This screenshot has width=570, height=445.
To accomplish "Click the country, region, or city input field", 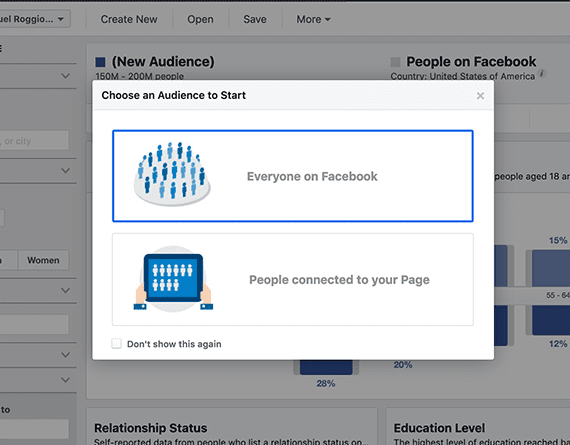I will pyautogui.click(x=34, y=141).
